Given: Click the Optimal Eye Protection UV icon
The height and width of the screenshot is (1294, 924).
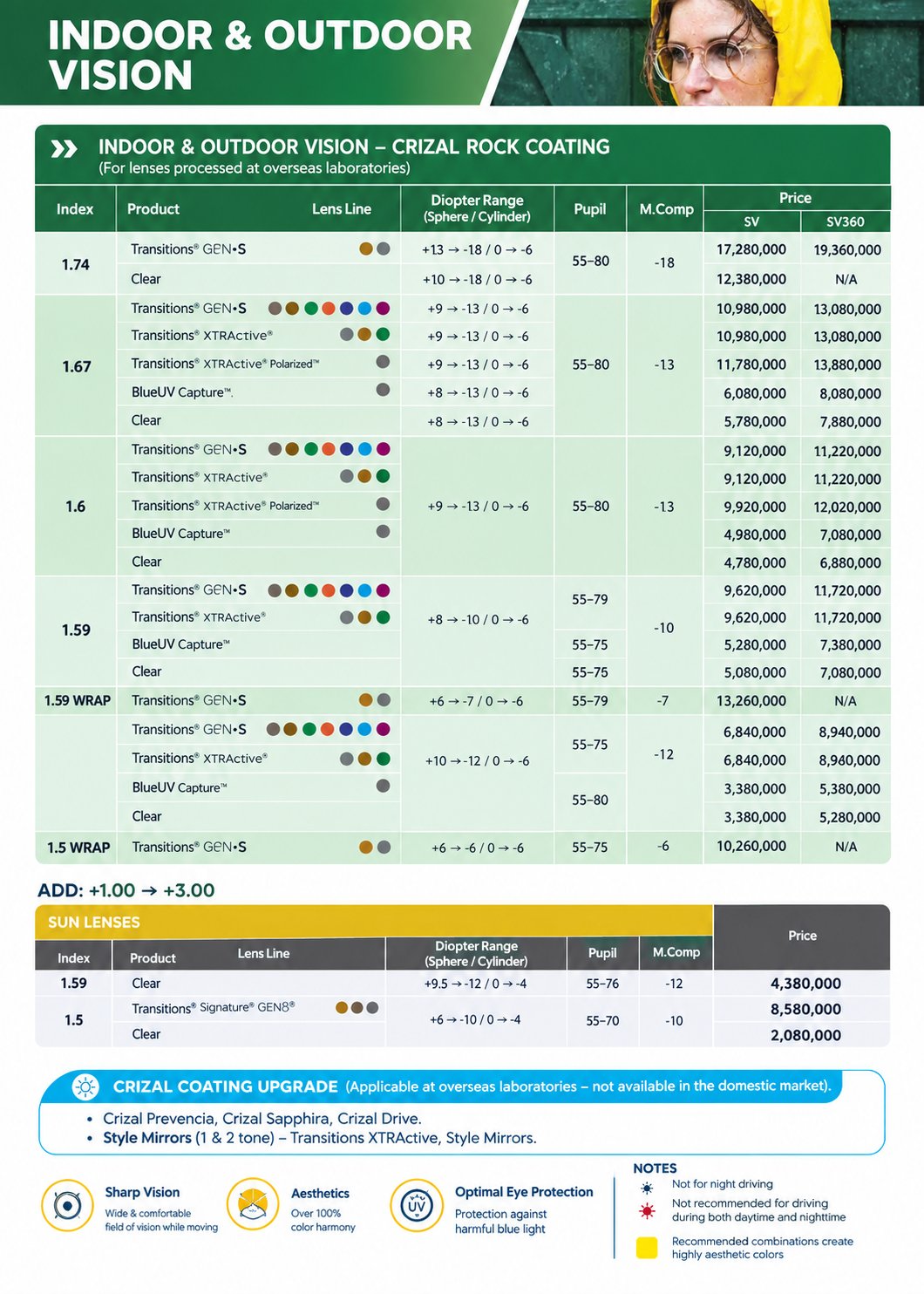Looking at the screenshot, I should (417, 1205).
